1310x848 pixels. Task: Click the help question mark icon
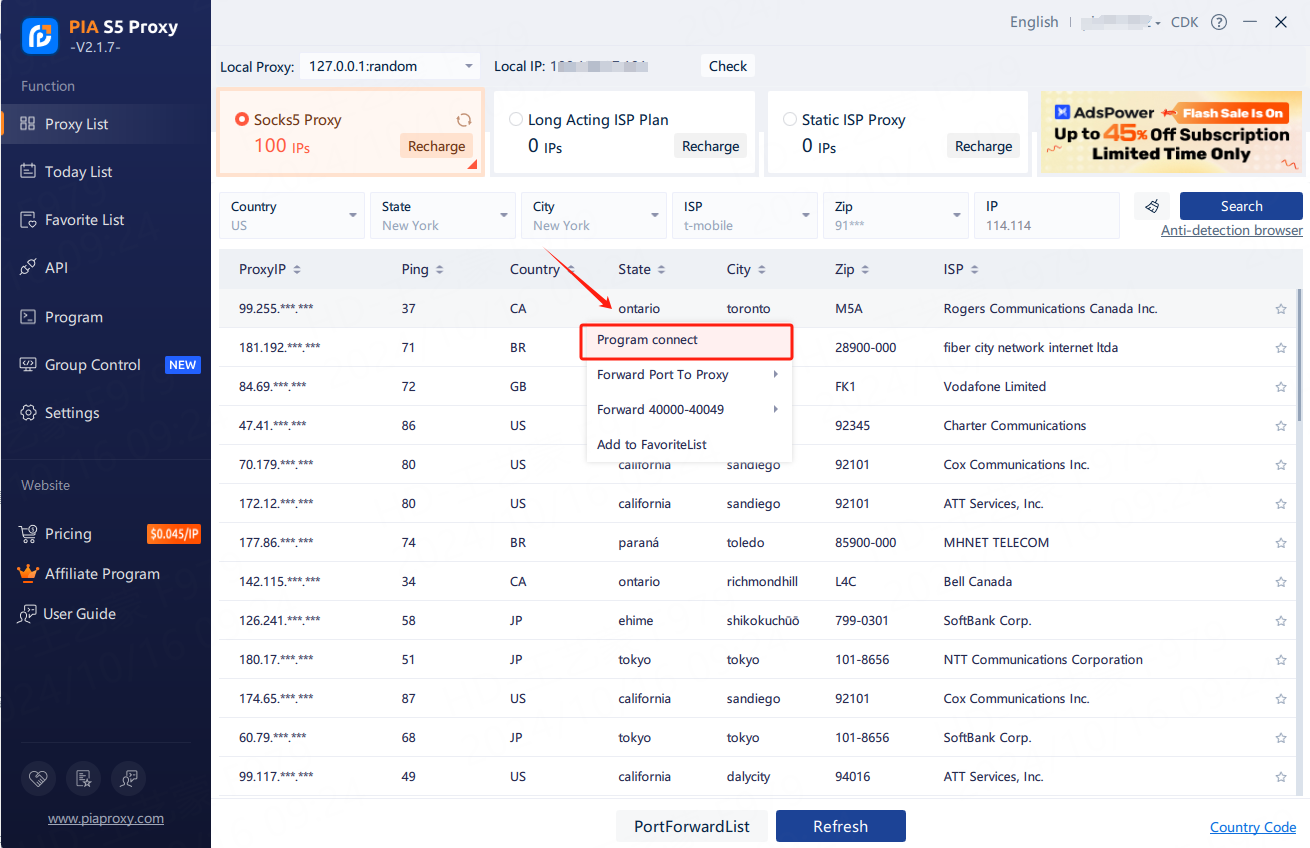point(1219,22)
